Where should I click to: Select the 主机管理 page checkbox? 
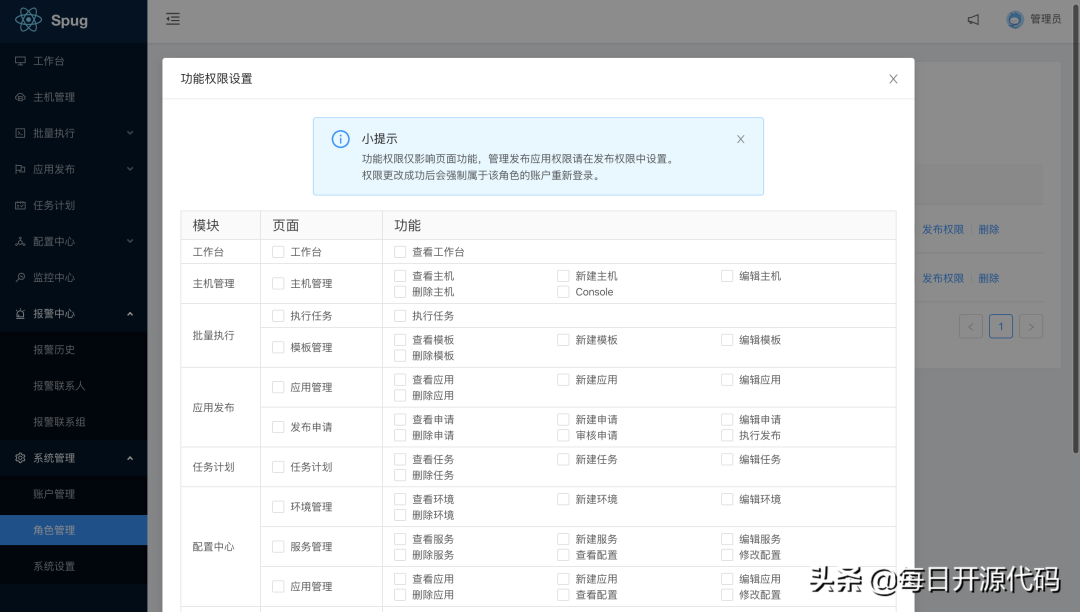pyautogui.click(x=278, y=284)
